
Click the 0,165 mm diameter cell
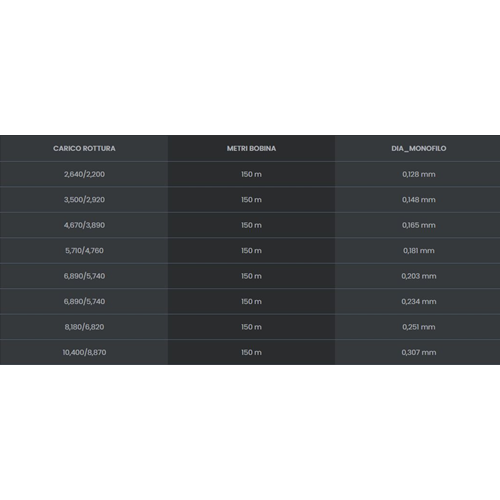tap(419, 225)
